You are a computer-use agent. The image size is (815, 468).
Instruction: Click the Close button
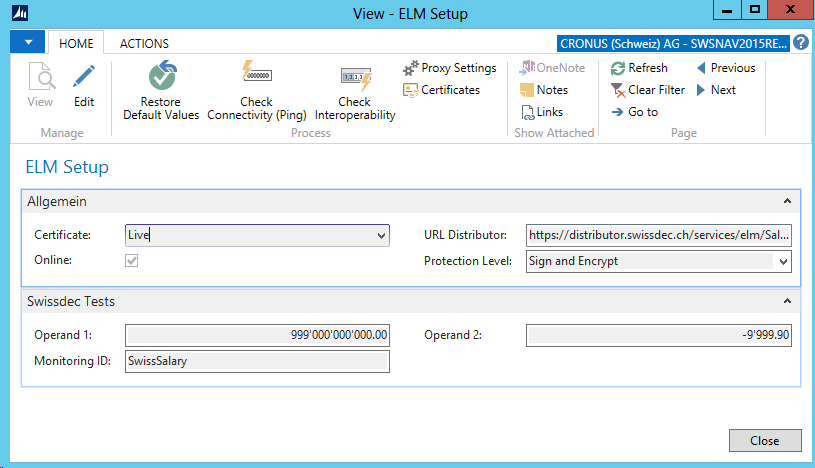[764, 440]
